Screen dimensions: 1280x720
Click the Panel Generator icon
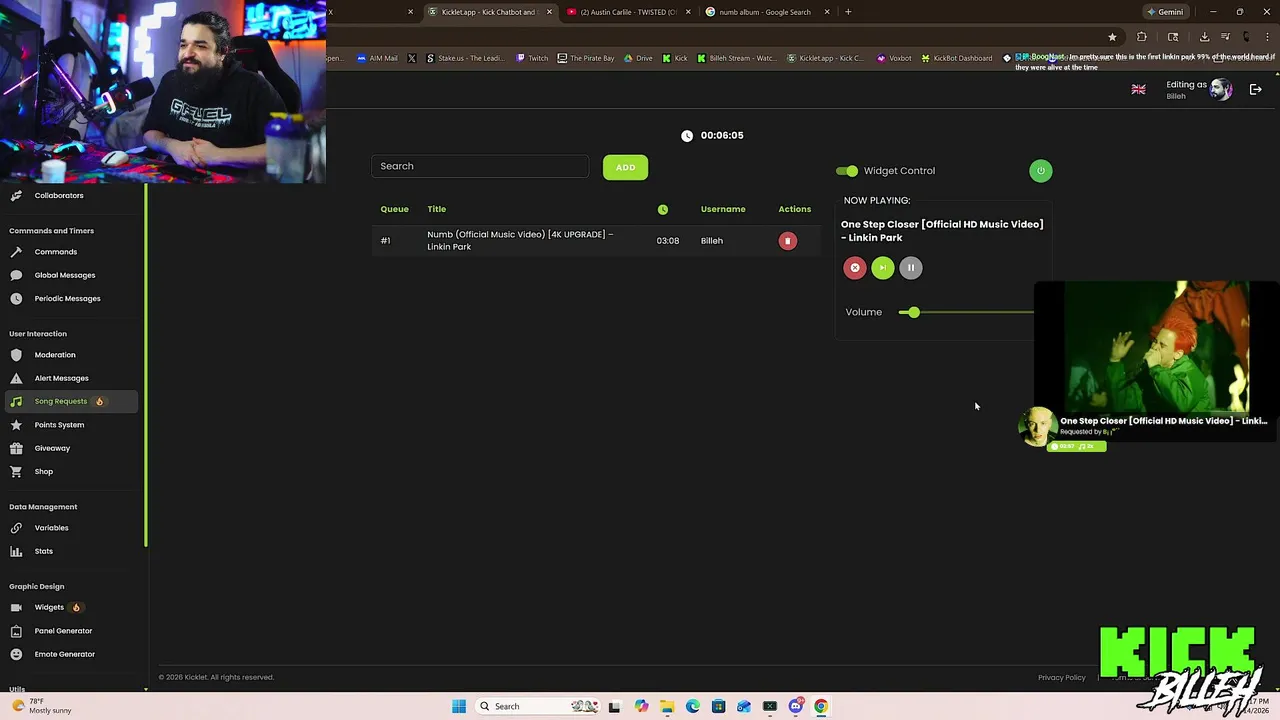[16, 631]
